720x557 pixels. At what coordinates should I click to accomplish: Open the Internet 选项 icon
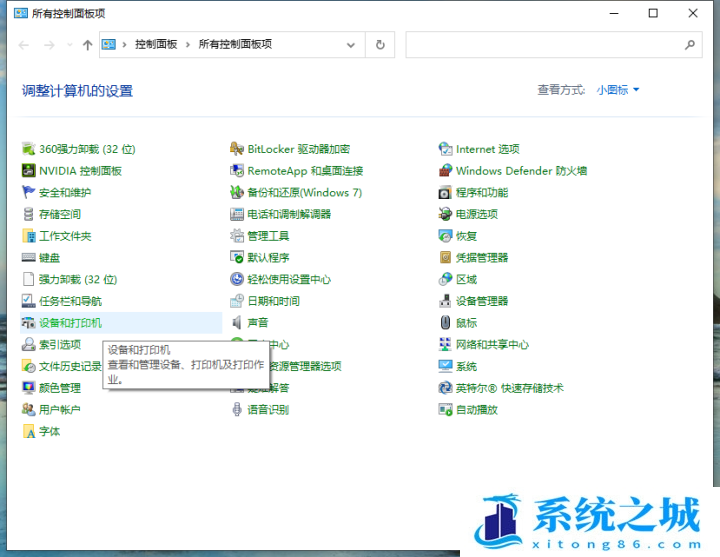pos(445,149)
